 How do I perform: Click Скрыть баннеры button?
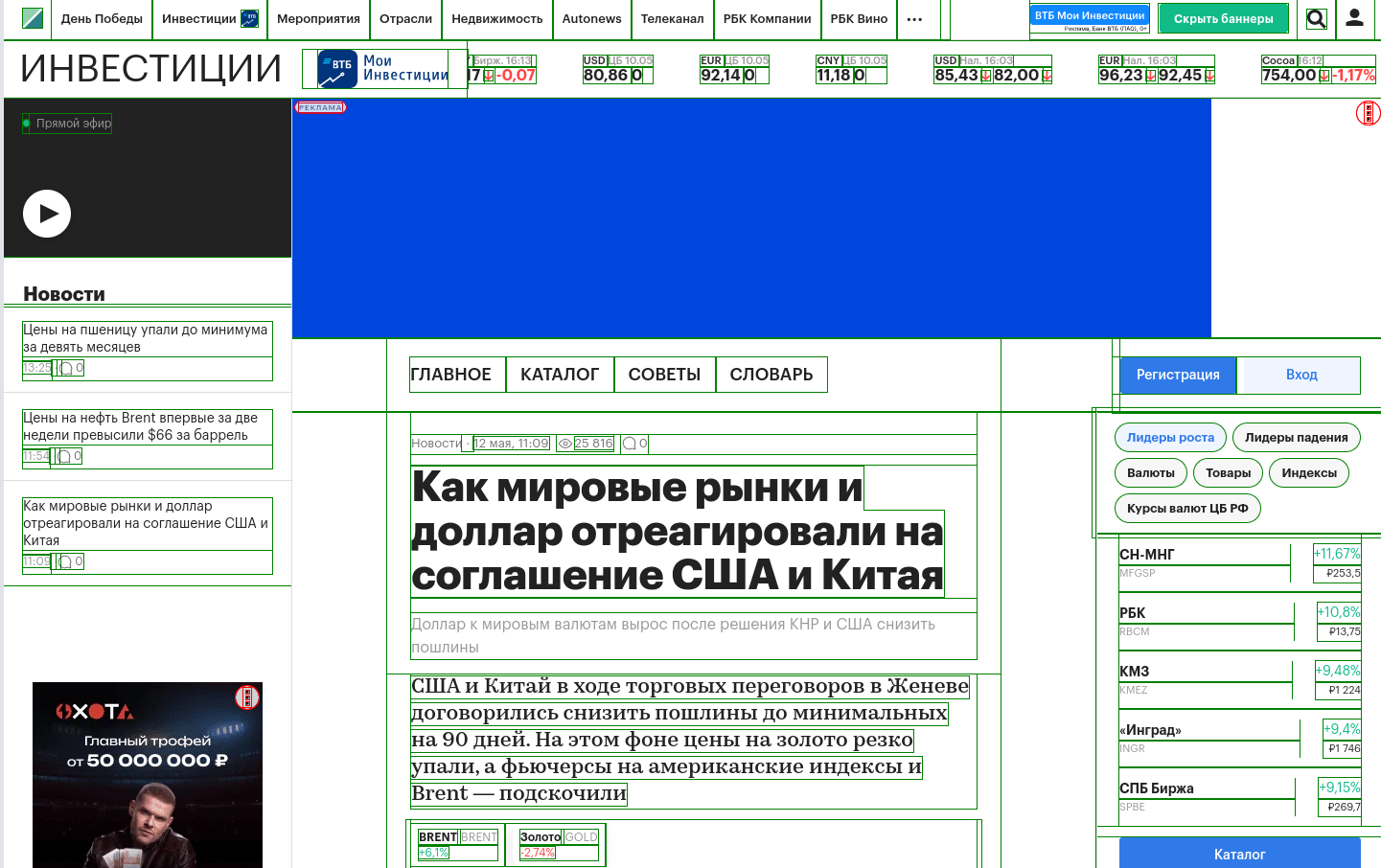pyautogui.click(x=1223, y=18)
